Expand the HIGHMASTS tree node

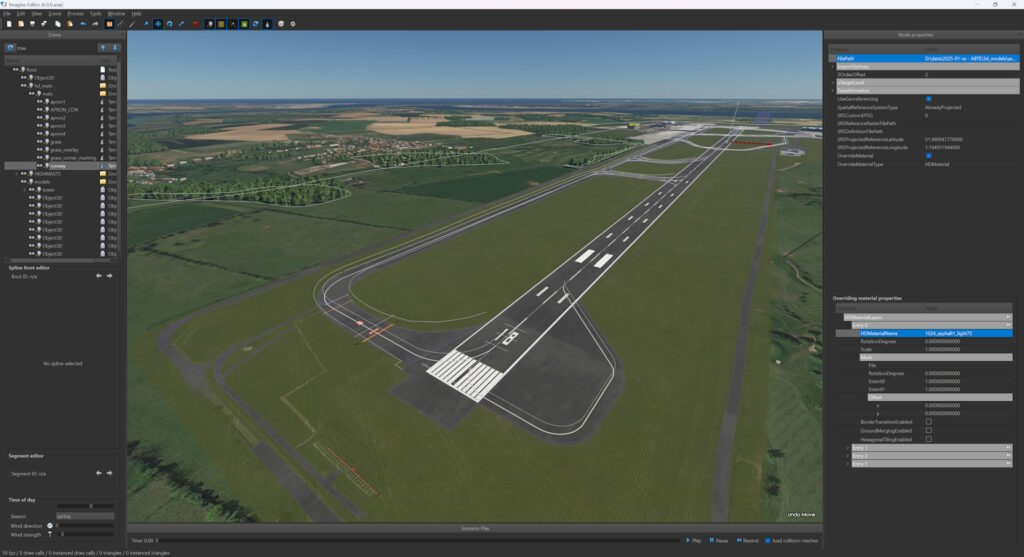(16, 173)
